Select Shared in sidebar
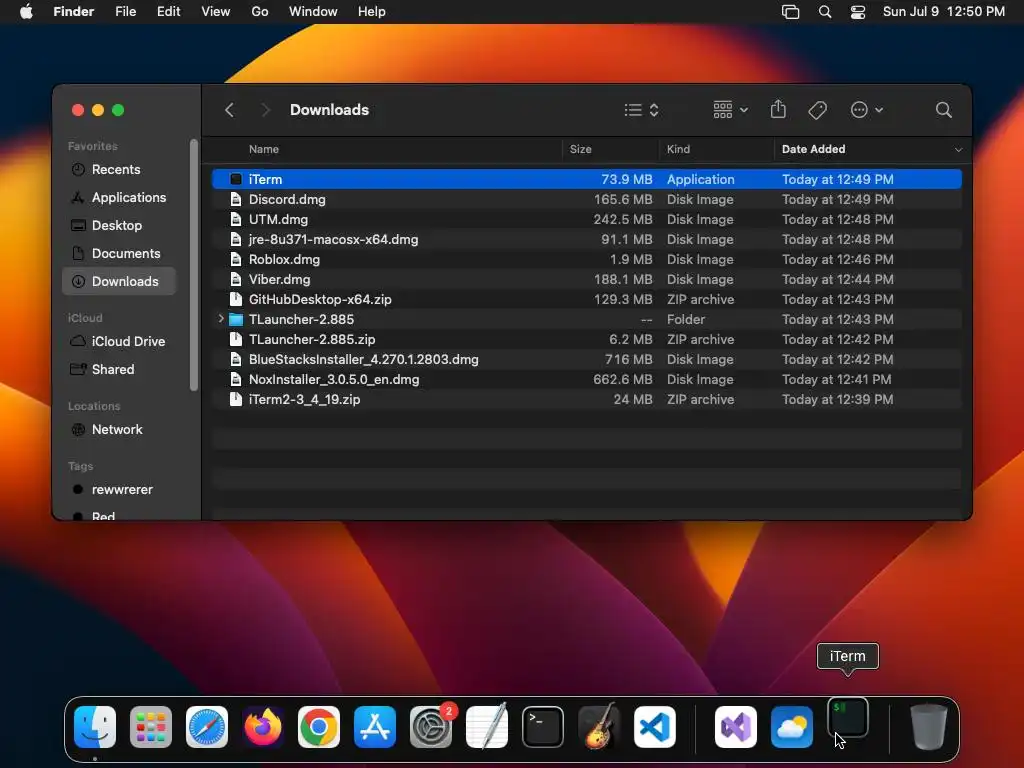The image size is (1024, 768). pyautogui.click(x=119, y=370)
